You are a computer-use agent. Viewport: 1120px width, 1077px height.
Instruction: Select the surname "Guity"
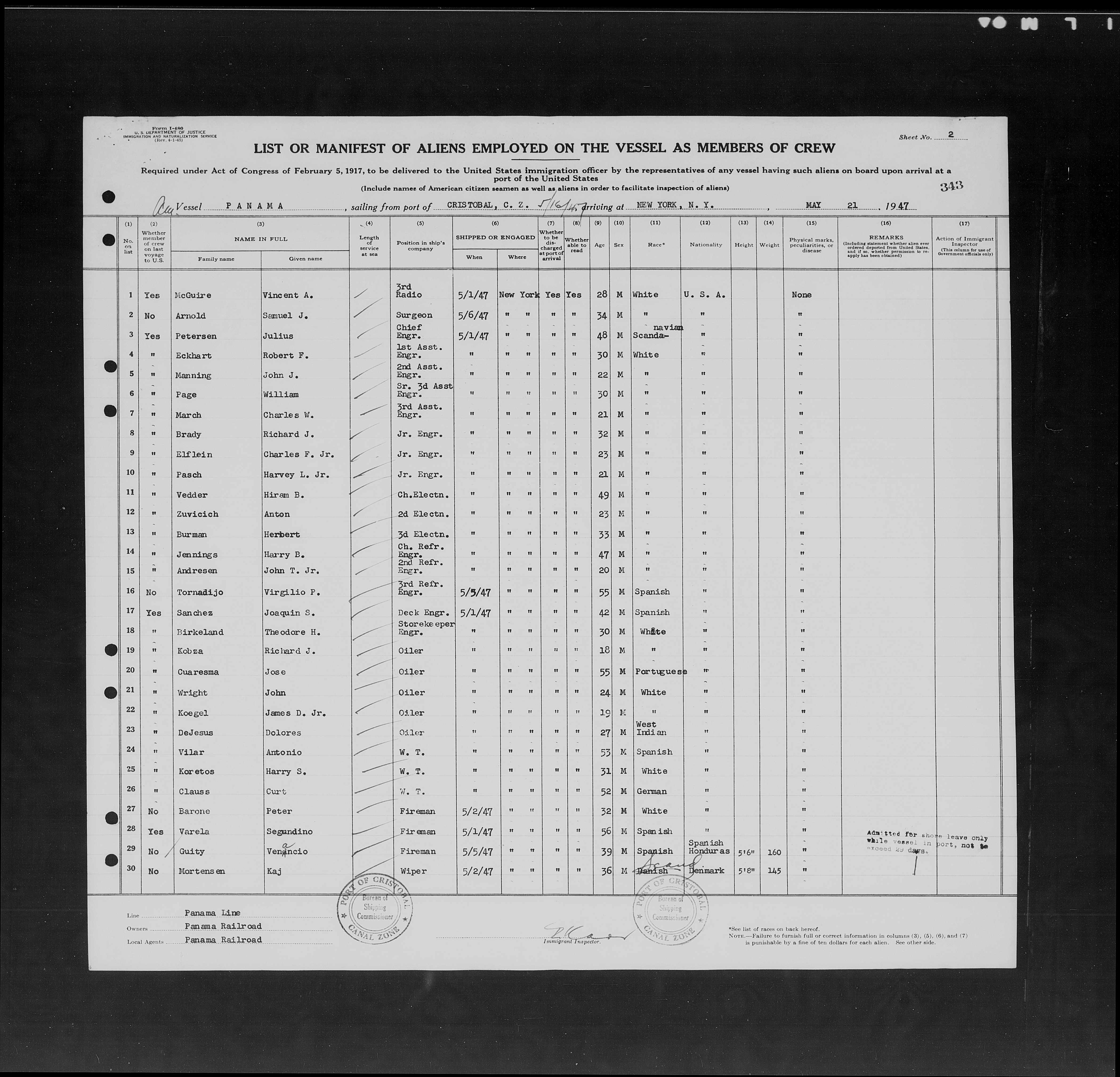[x=191, y=852]
